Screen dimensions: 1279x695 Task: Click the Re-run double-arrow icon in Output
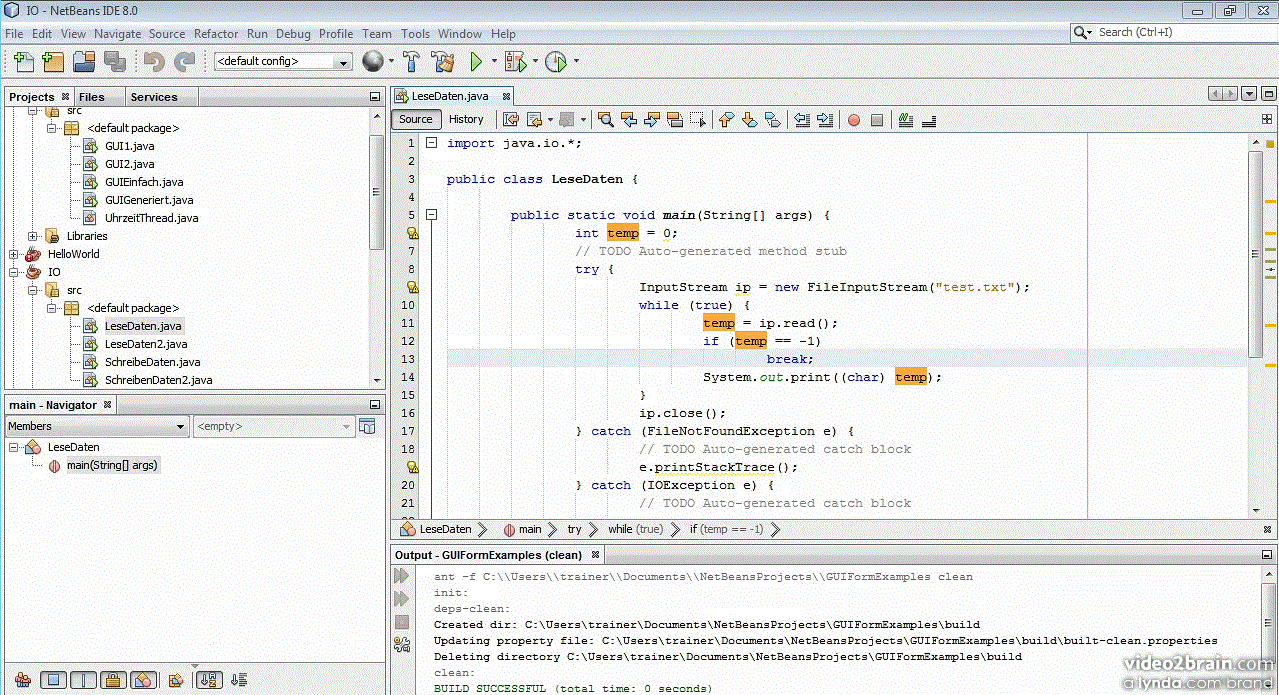402,576
